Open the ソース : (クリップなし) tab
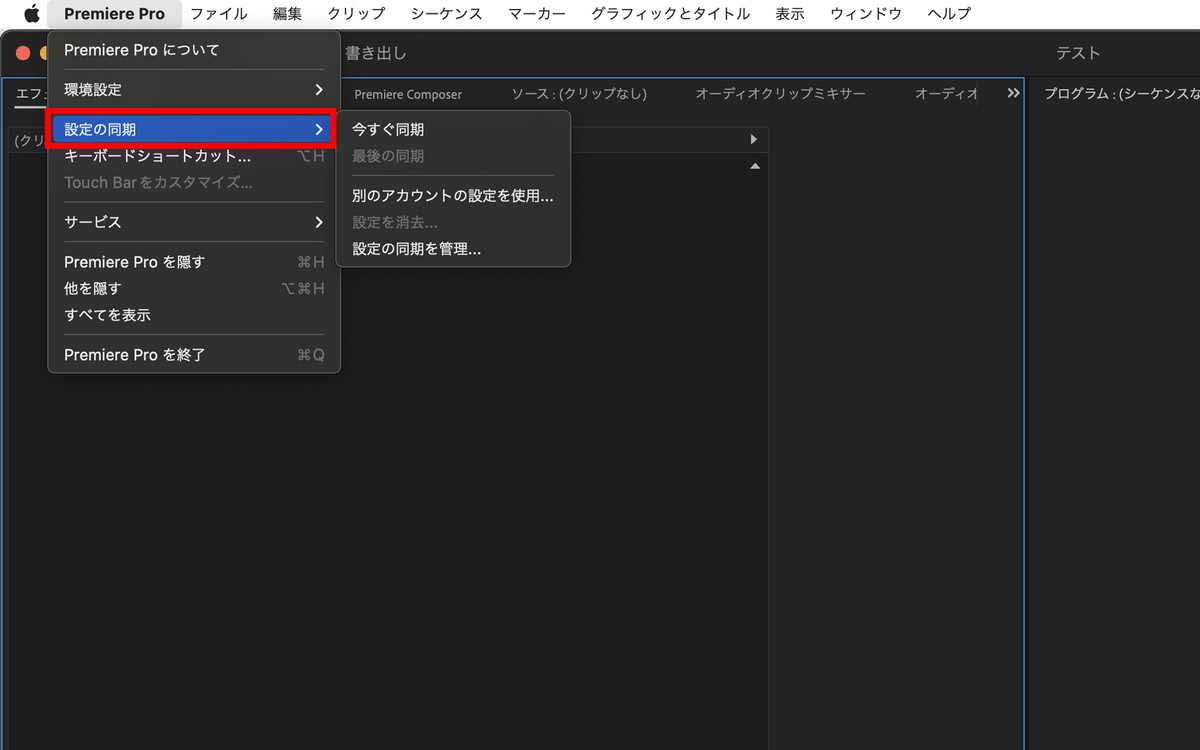 579,94
